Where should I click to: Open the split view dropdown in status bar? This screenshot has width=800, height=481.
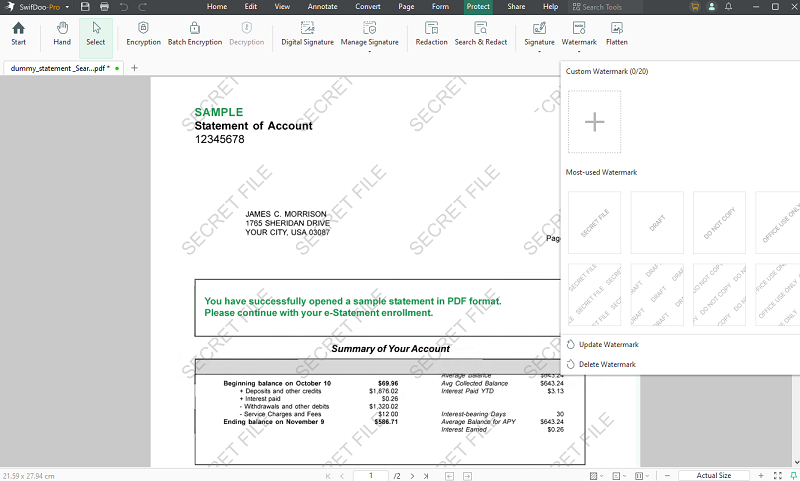click(641, 476)
